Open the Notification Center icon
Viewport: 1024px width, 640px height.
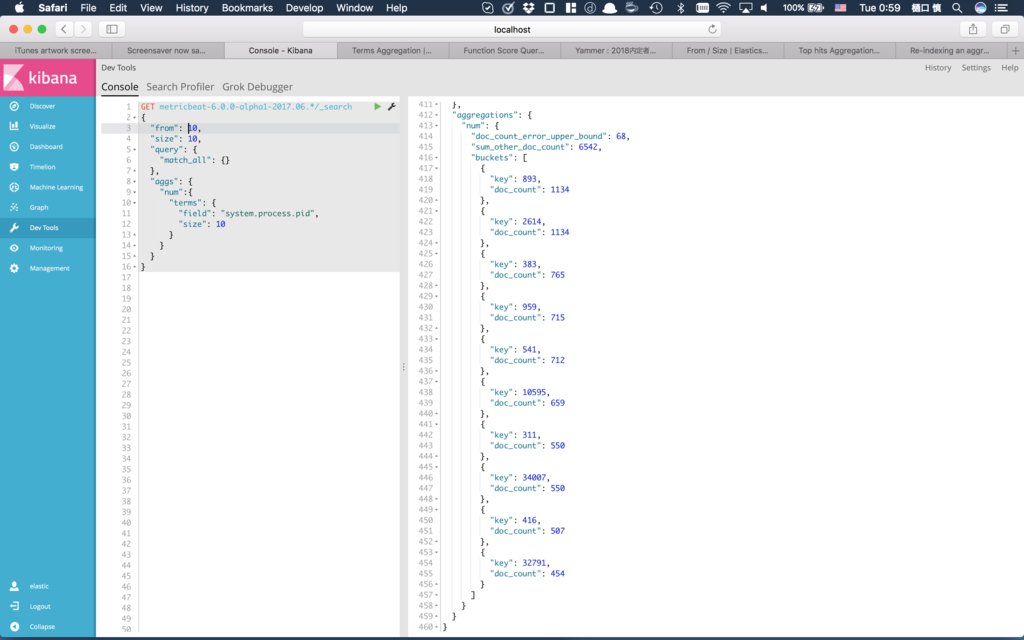[1001, 8]
